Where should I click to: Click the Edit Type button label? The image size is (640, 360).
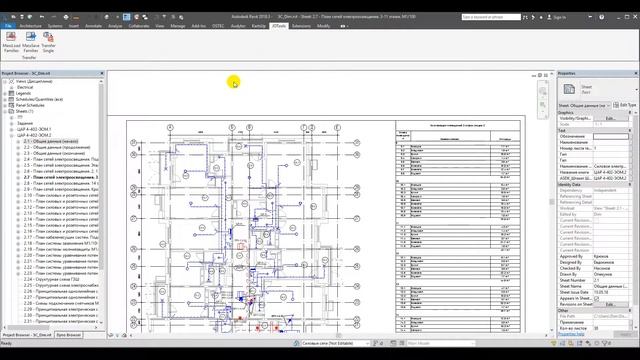(x=628, y=105)
